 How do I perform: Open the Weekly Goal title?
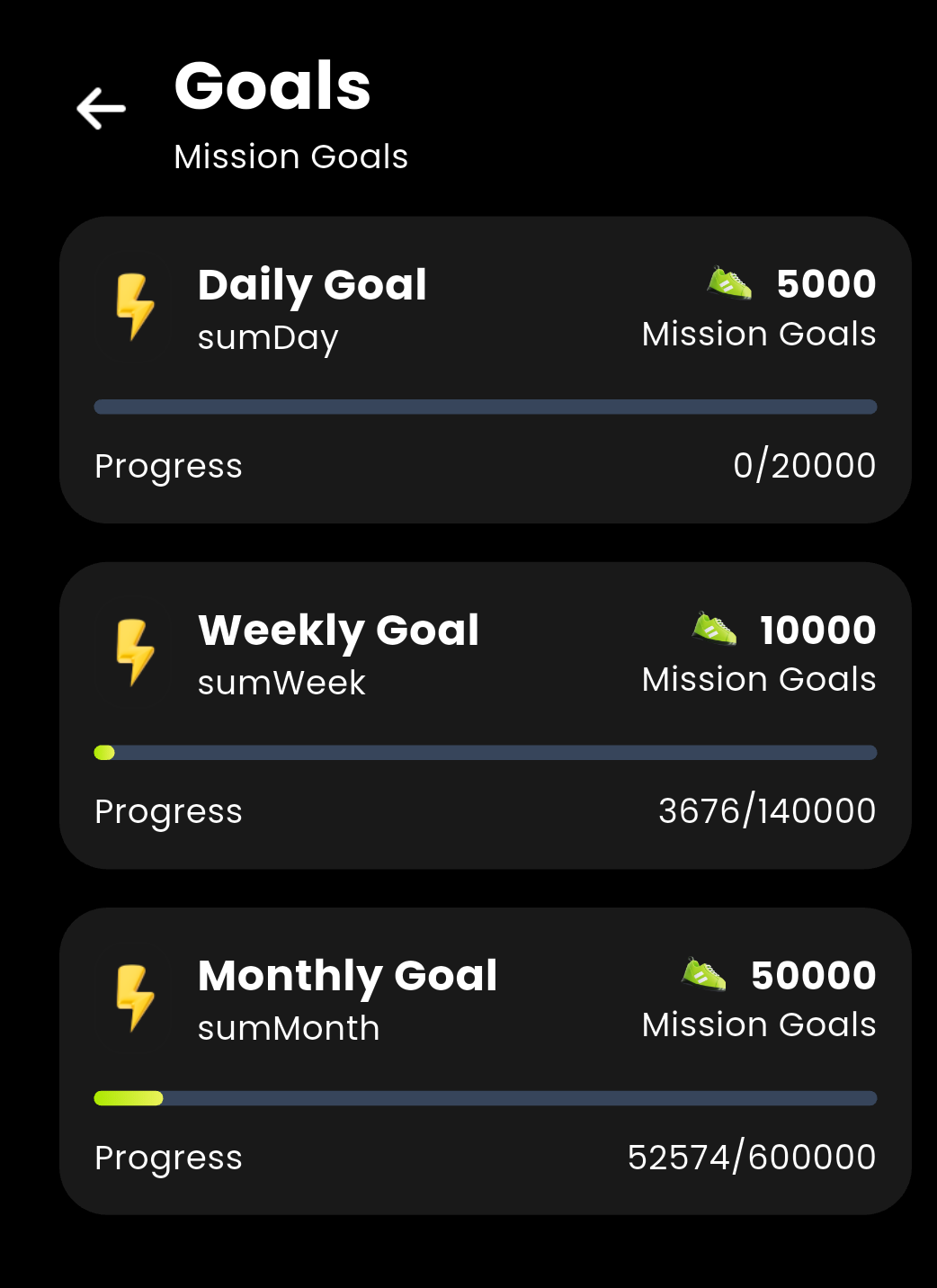pos(338,631)
